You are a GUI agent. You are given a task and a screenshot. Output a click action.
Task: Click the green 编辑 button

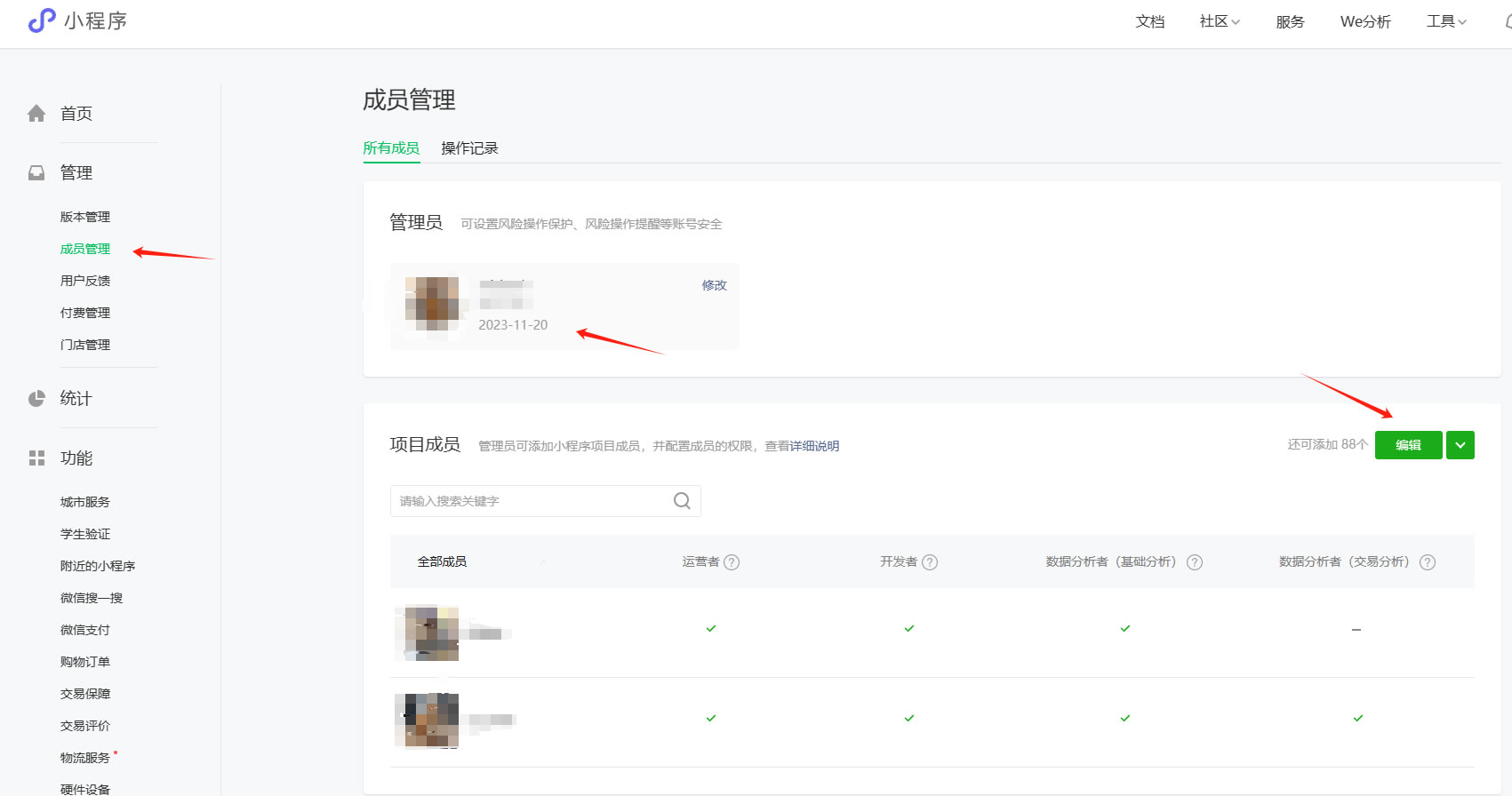click(1408, 445)
